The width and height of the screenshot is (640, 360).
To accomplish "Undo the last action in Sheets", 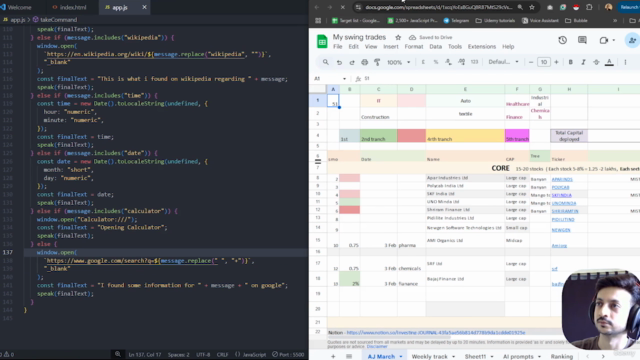I will click(339, 62).
